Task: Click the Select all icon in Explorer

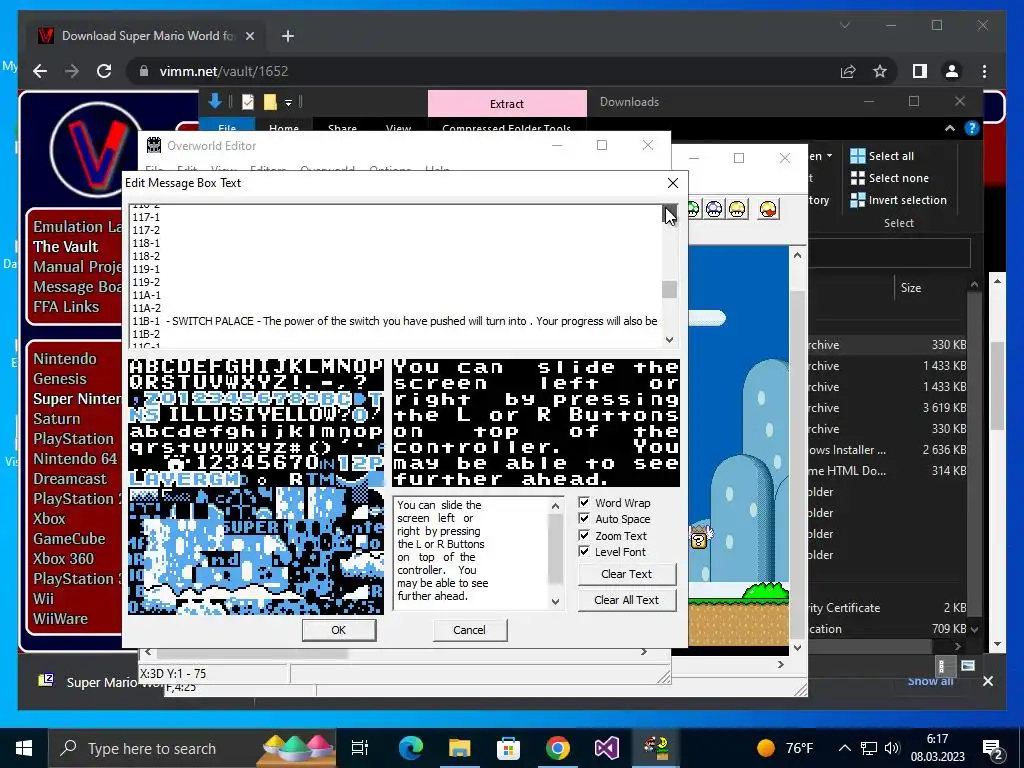Action: pos(857,156)
